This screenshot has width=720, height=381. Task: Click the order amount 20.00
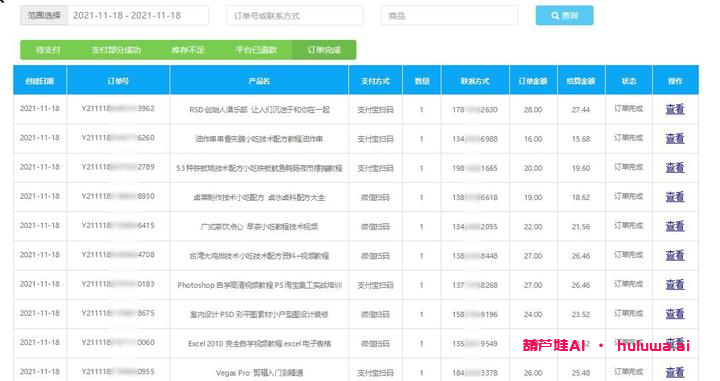533,168
